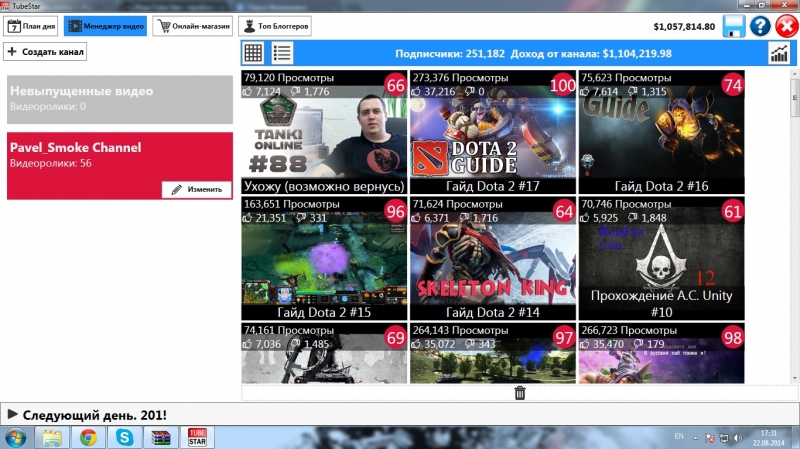
Task: Click the money balance $1,057,814.80
Action: [x=684, y=27]
